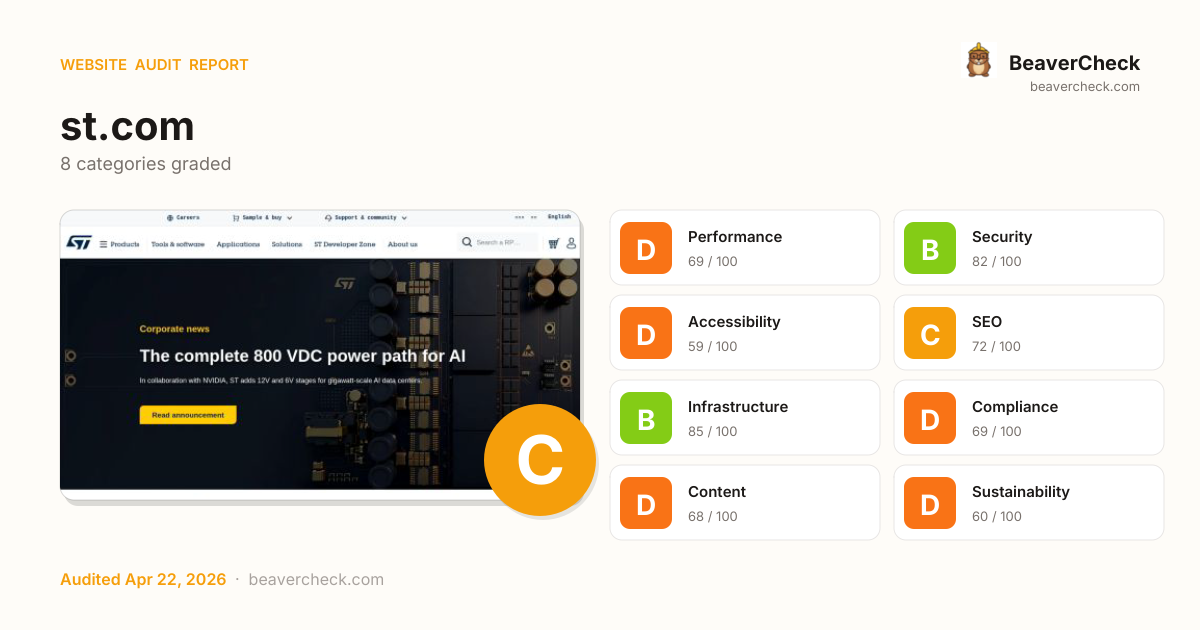The height and width of the screenshot is (630, 1200).
Task: Click the Read announcement button
Action: pyautogui.click(x=188, y=415)
